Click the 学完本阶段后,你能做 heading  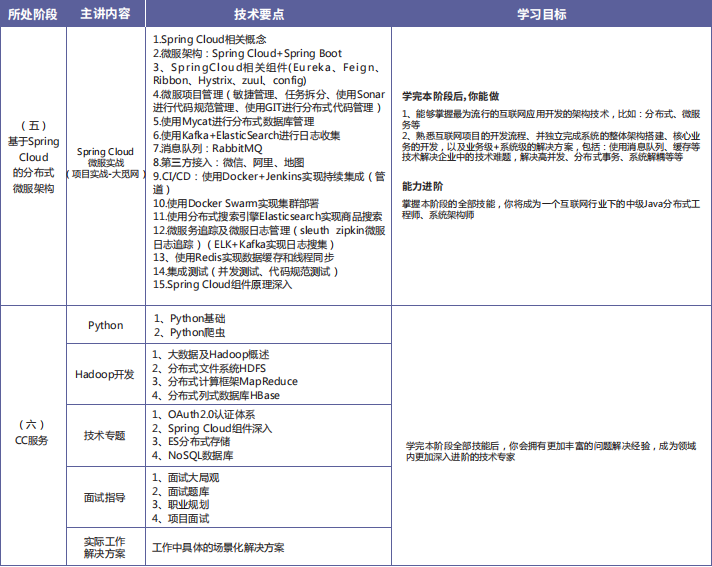[450, 96]
